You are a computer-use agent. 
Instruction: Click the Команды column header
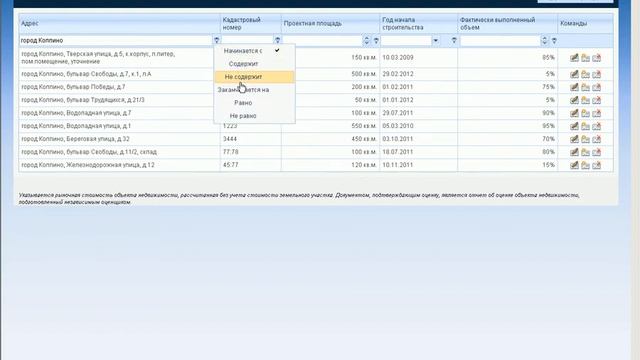(585, 24)
